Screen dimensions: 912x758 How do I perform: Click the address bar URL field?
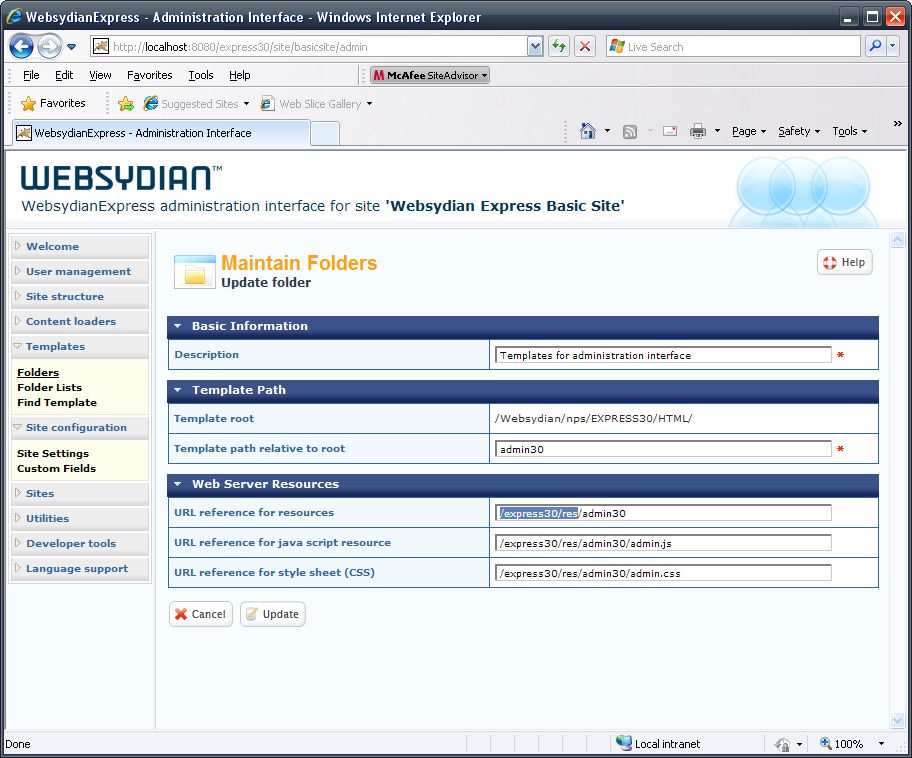coord(319,47)
